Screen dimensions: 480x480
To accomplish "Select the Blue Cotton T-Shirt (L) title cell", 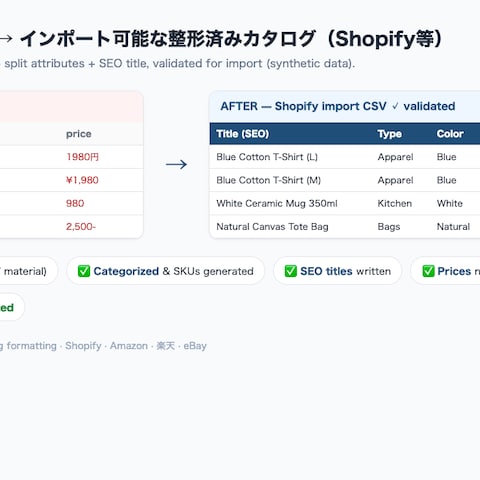I will tap(267, 157).
